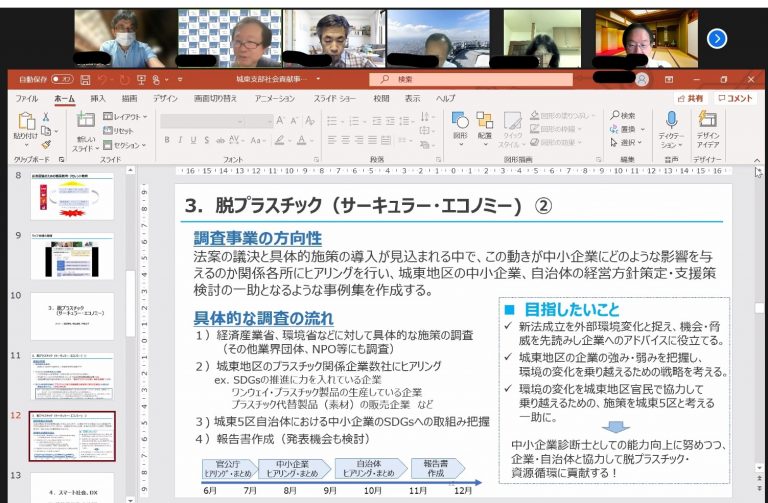768x503 pixels.
Task: Toggle center text alignment
Action: pyautogui.click(x=345, y=140)
